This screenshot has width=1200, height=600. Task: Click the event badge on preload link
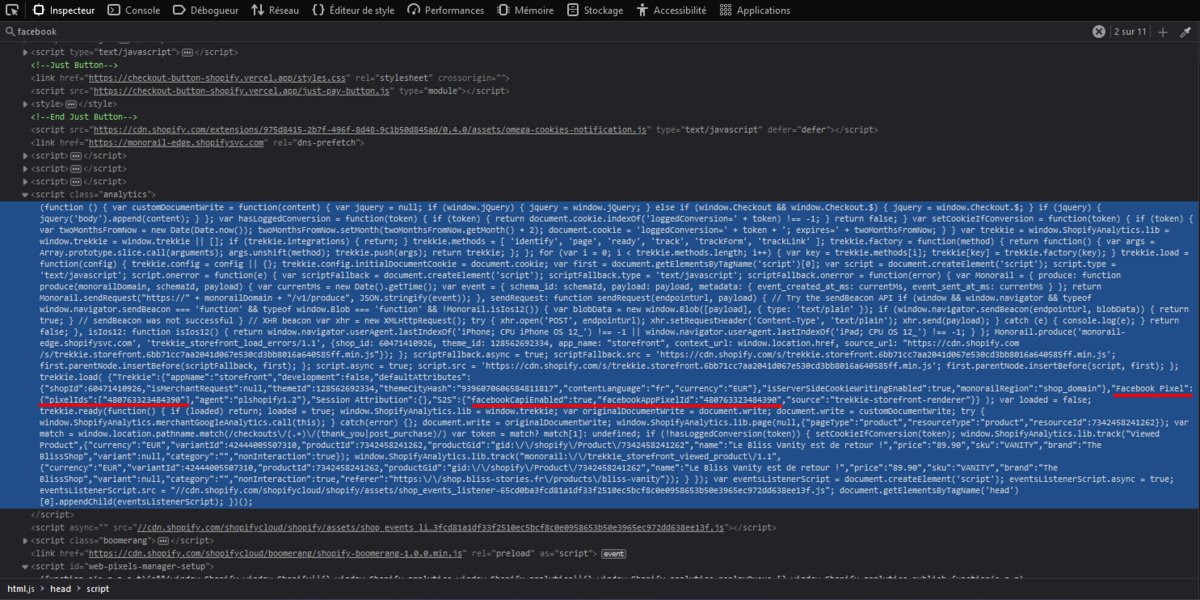click(x=613, y=553)
